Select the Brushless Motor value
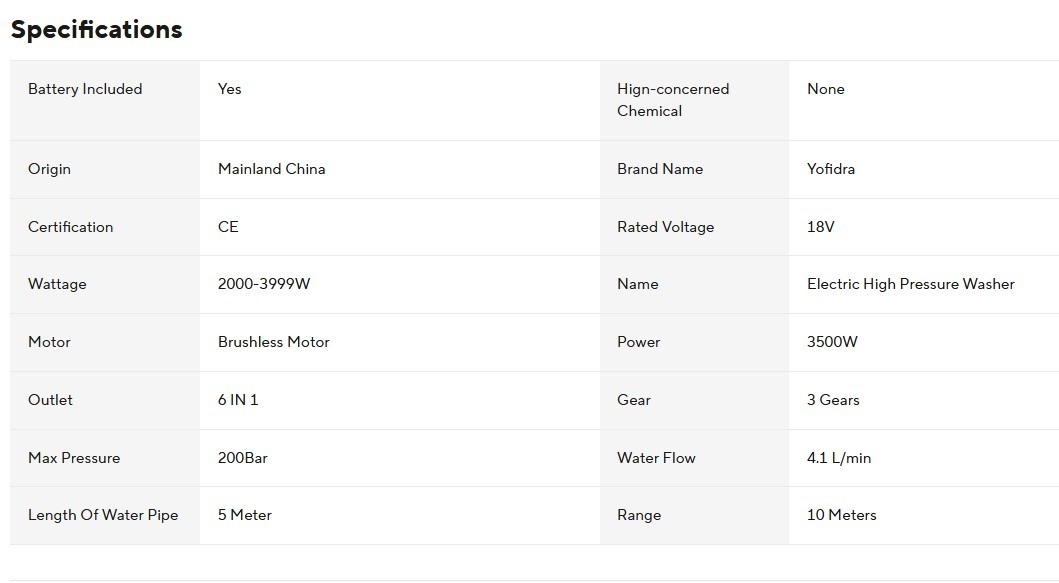Image resolution: width=1059 pixels, height=583 pixels. 274,342
